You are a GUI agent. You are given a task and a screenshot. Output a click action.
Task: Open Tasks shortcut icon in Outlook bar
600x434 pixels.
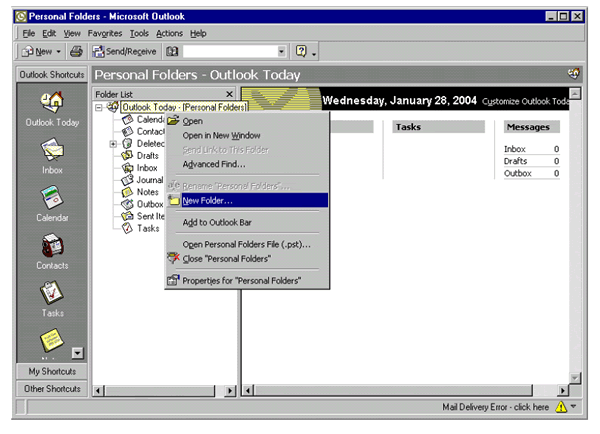pyautogui.click(x=52, y=293)
